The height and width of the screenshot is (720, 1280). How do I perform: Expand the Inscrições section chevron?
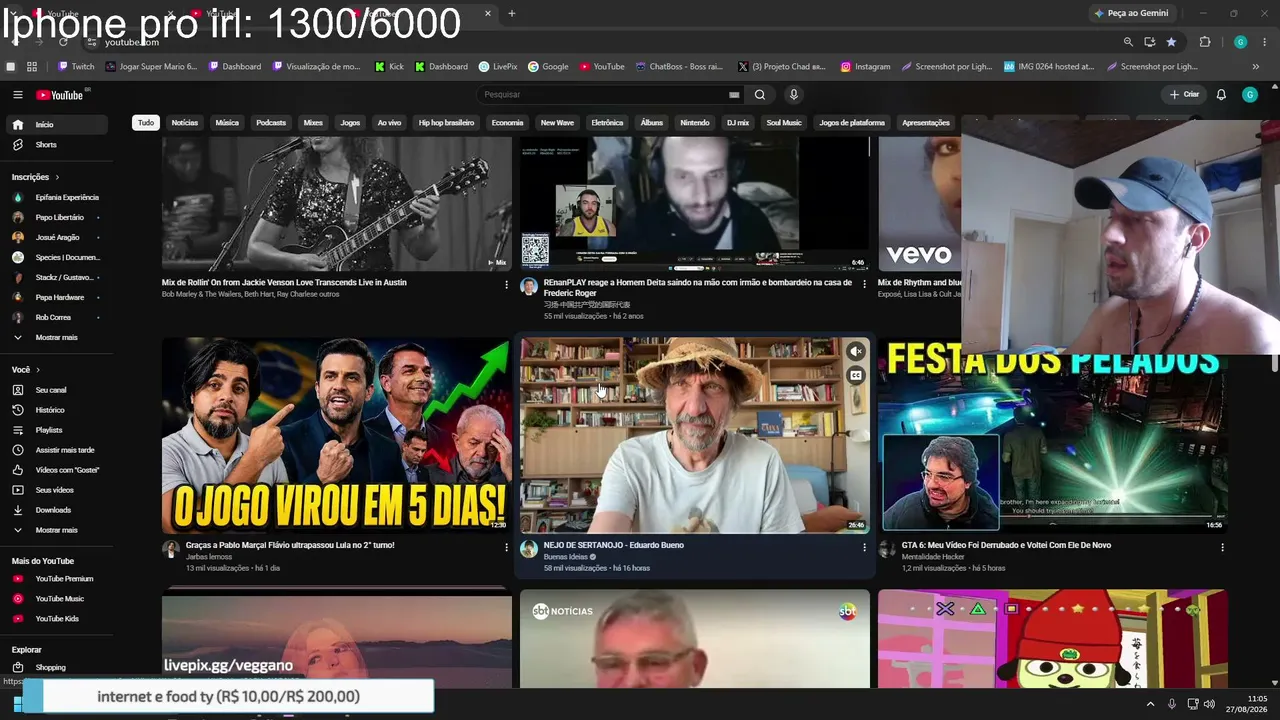pos(57,178)
